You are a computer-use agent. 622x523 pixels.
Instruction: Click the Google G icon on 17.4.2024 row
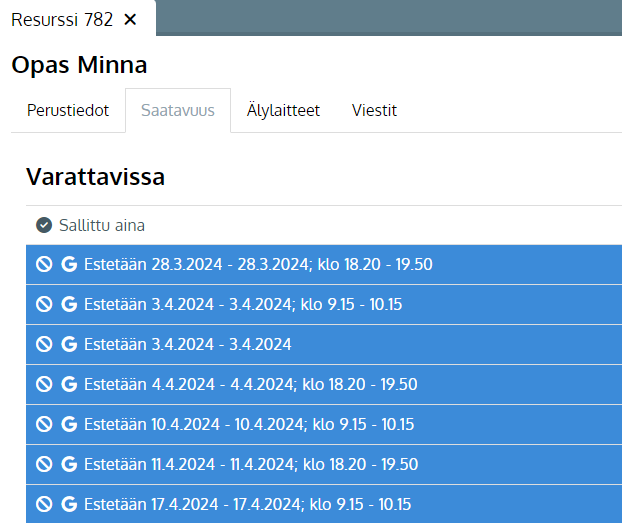[x=69, y=504]
